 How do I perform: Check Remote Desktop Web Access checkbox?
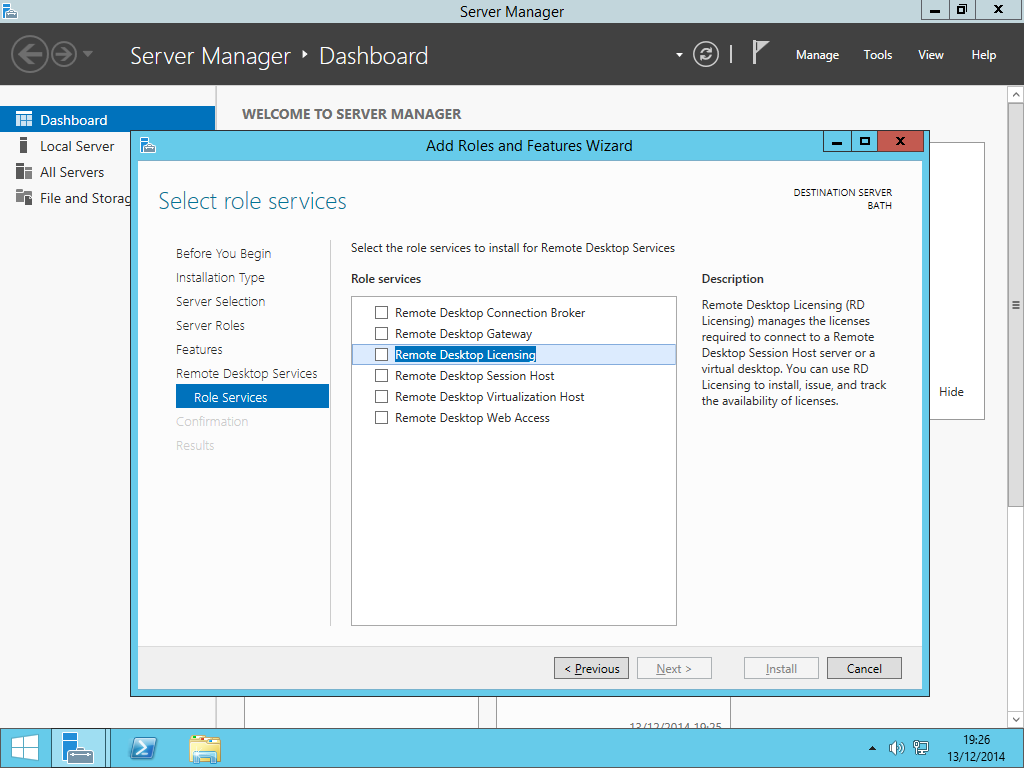coord(381,417)
